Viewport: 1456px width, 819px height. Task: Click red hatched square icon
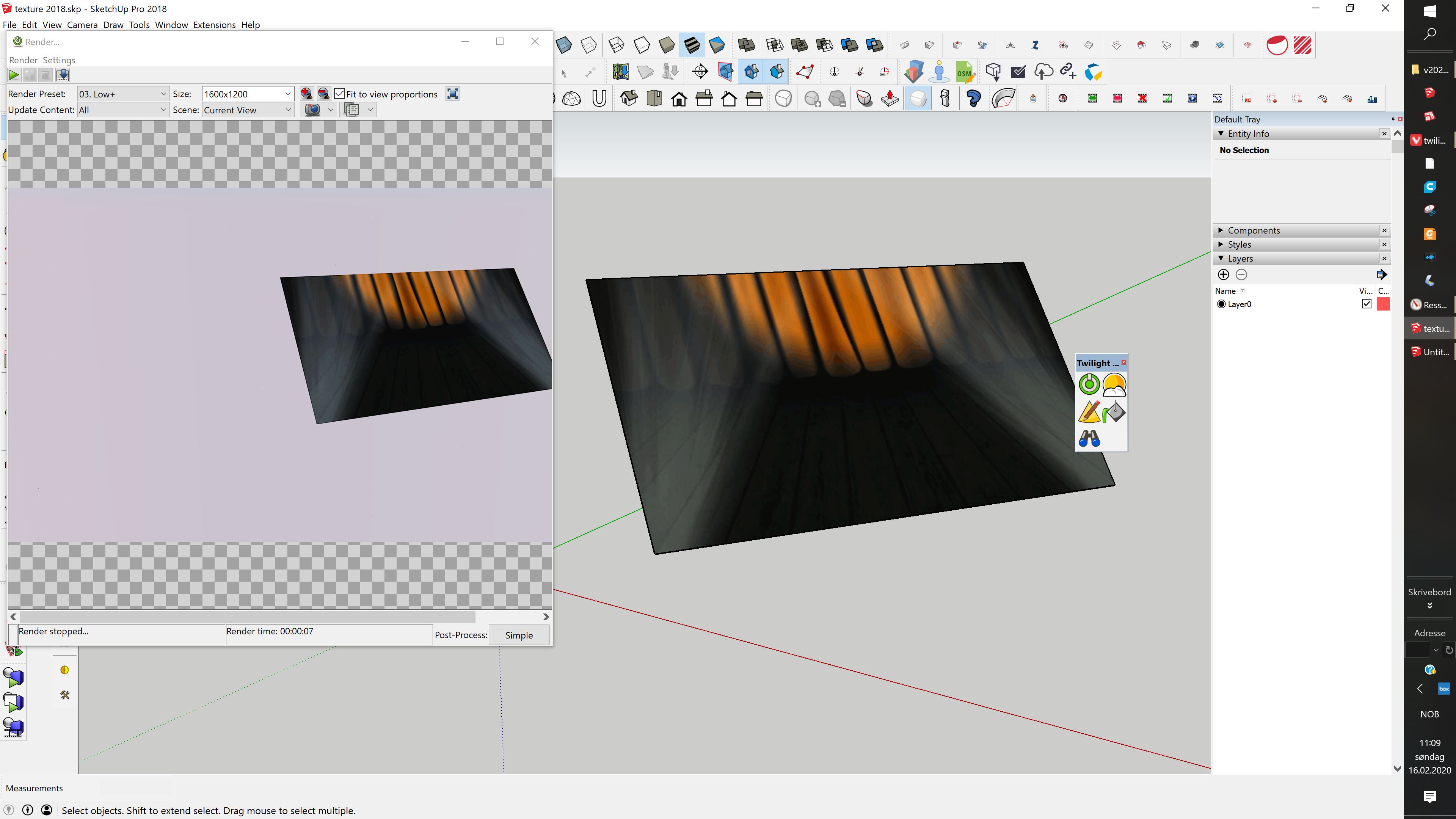click(1302, 45)
